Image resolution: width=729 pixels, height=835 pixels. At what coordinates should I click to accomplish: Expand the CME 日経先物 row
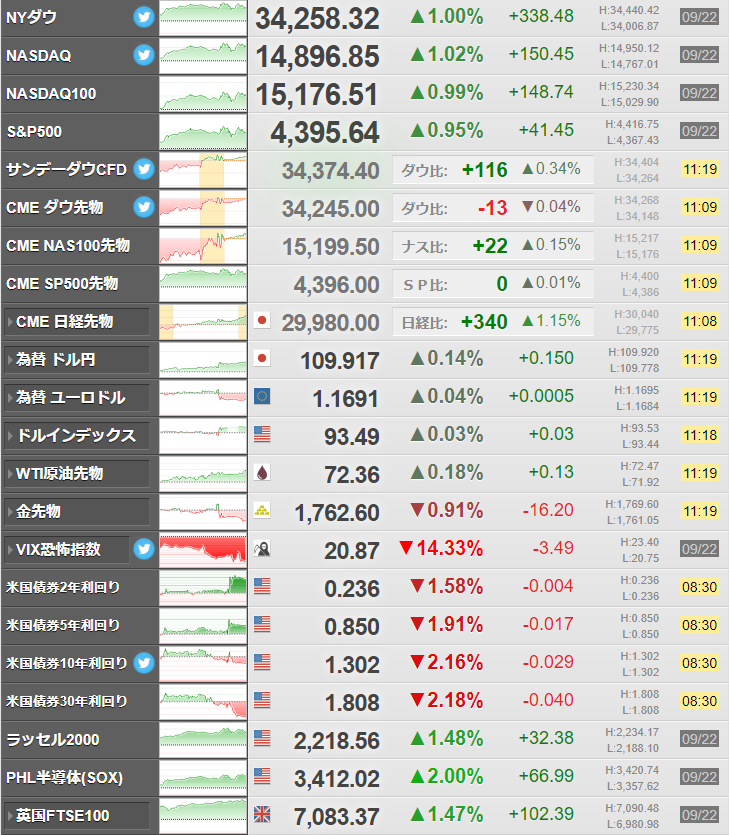coord(77,322)
